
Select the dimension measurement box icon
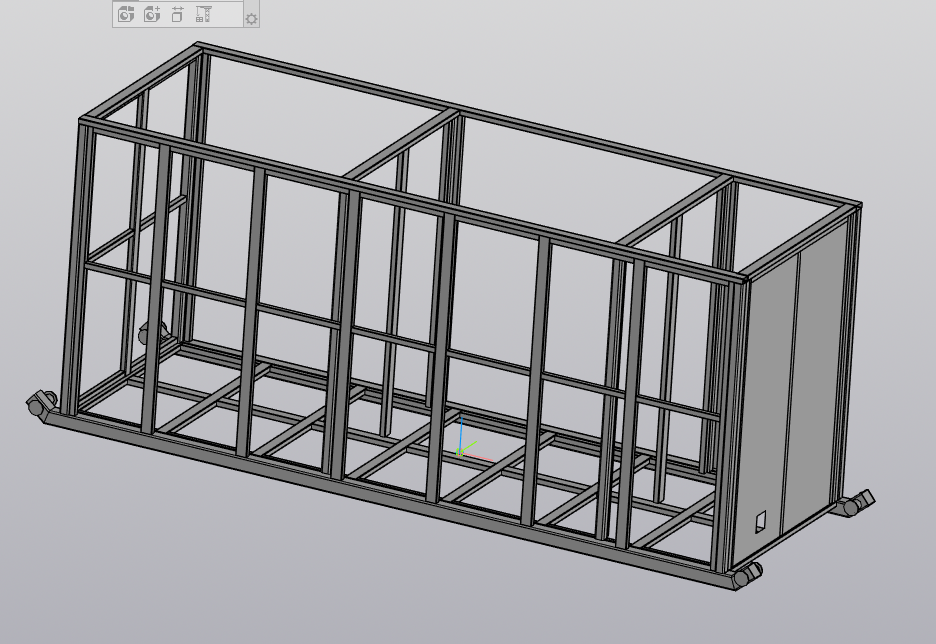click(x=177, y=14)
